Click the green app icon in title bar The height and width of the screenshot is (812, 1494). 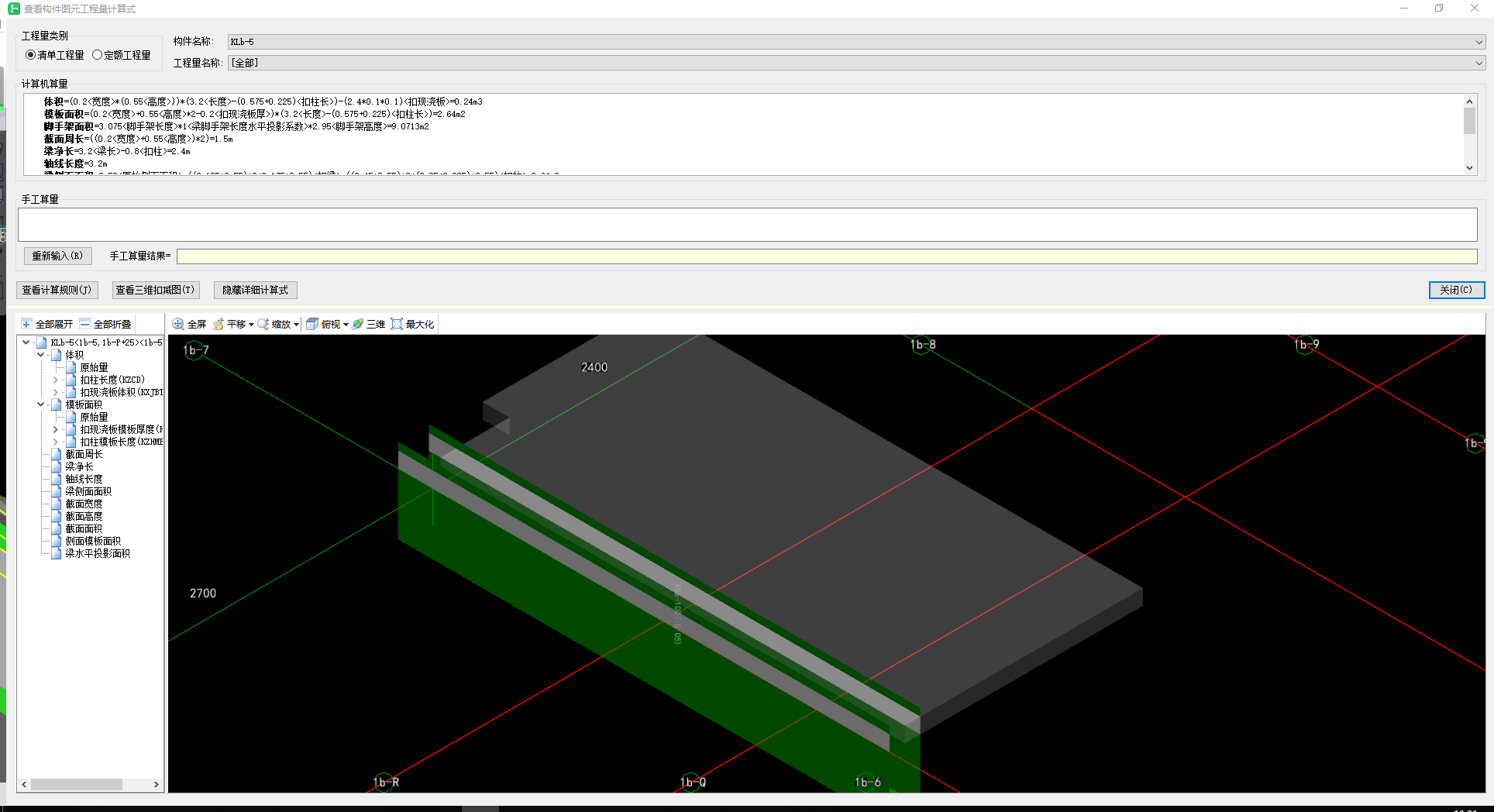tap(13, 9)
